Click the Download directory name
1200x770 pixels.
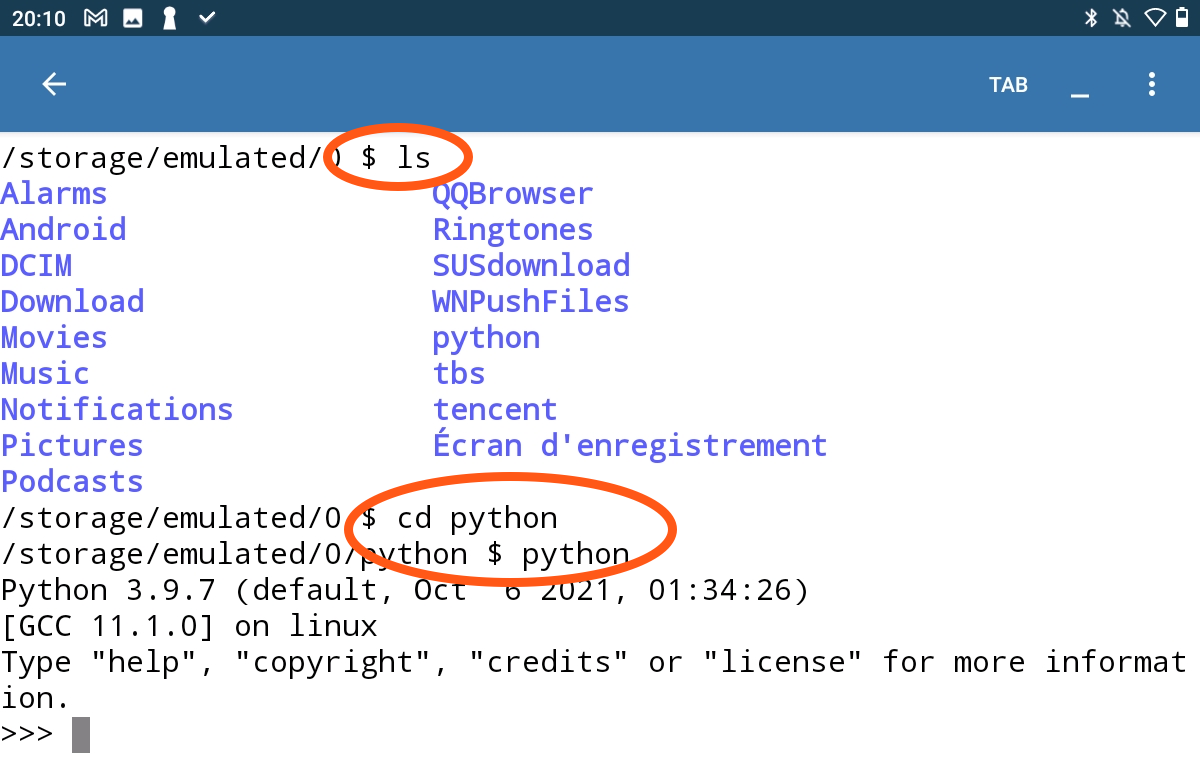(x=72, y=302)
